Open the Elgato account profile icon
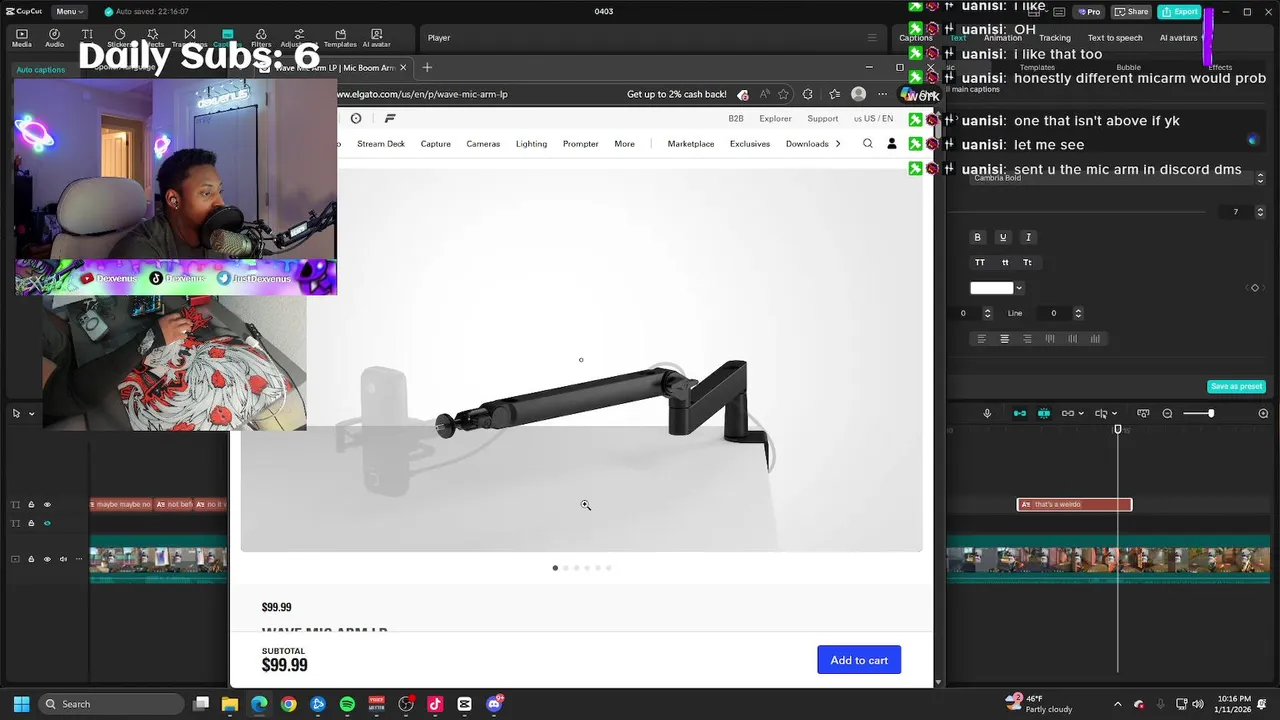Viewport: 1280px width, 720px height. (x=892, y=144)
